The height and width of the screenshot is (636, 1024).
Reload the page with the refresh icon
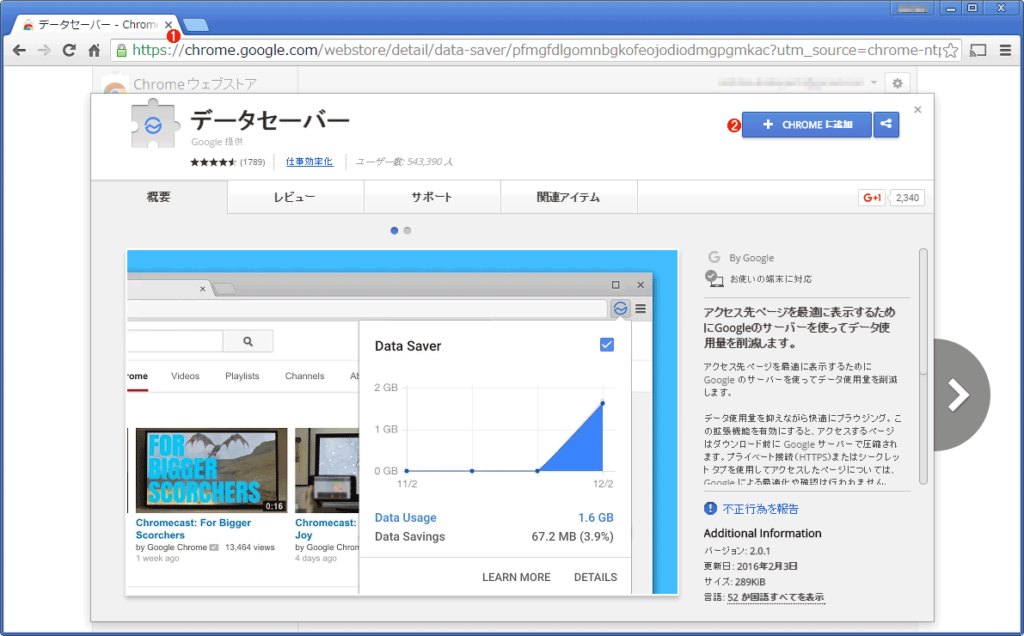69,50
